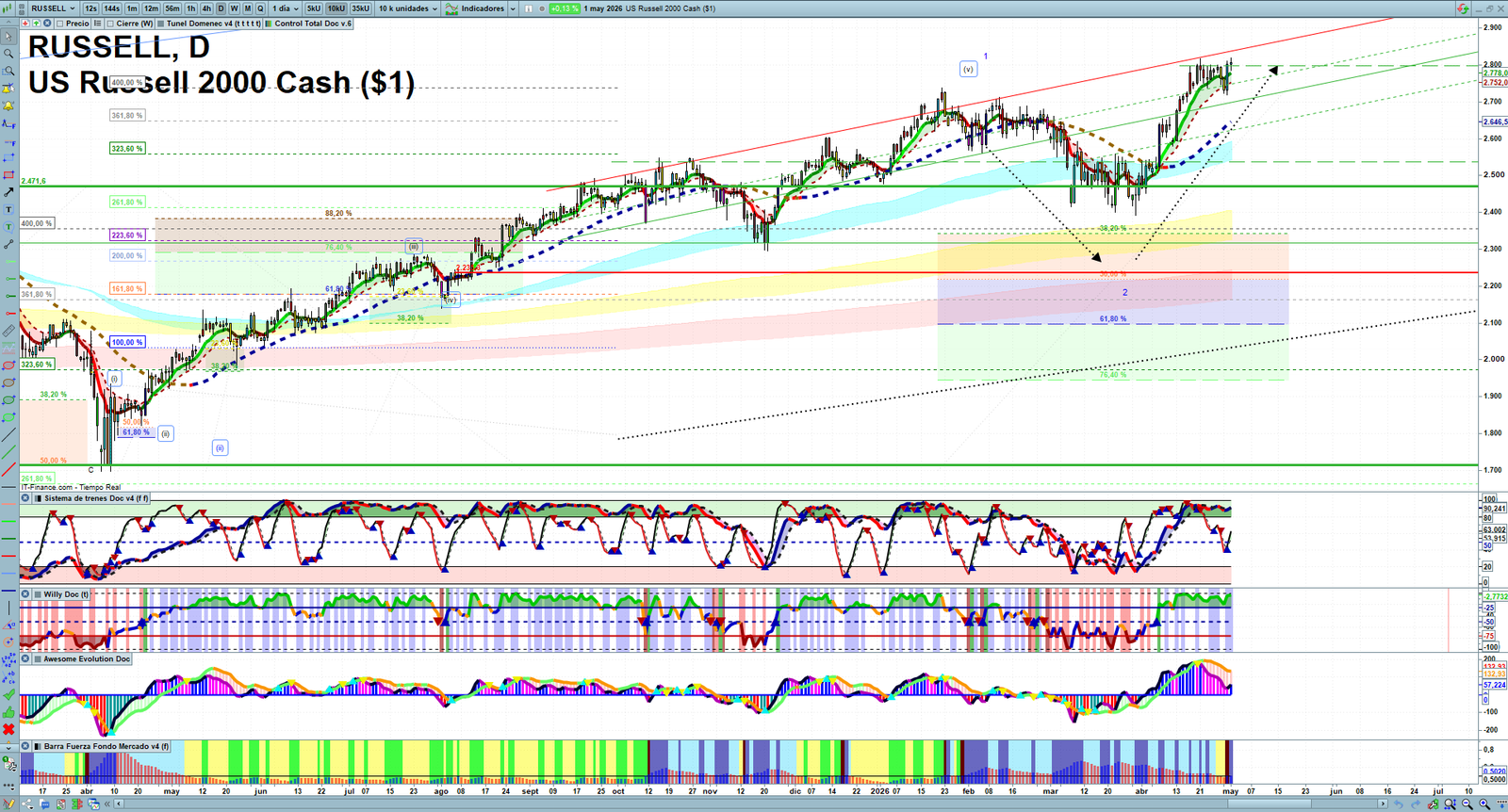
Task: Click Tunel Domenec v4 indicator label
Action: pos(213,24)
